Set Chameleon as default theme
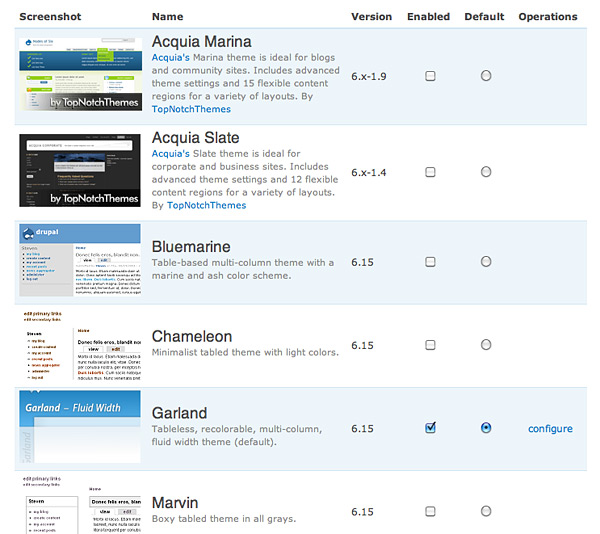The image size is (600, 534). (486, 345)
